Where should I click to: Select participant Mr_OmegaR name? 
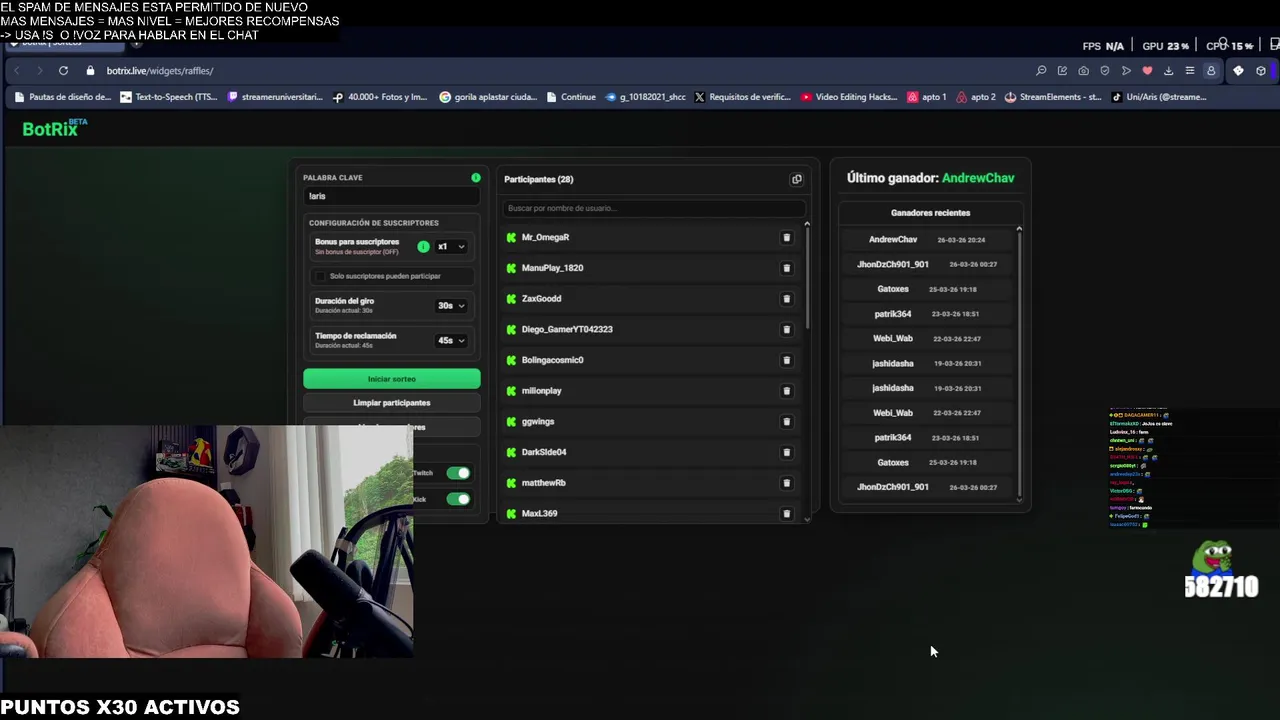click(x=545, y=238)
